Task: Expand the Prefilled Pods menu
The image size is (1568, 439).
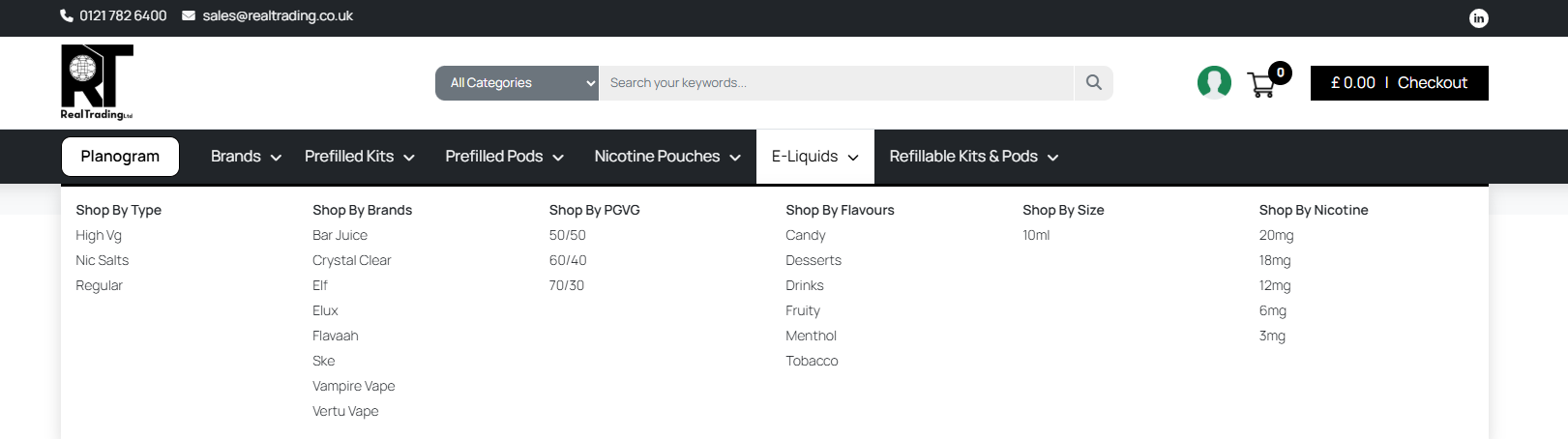Action: click(504, 157)
